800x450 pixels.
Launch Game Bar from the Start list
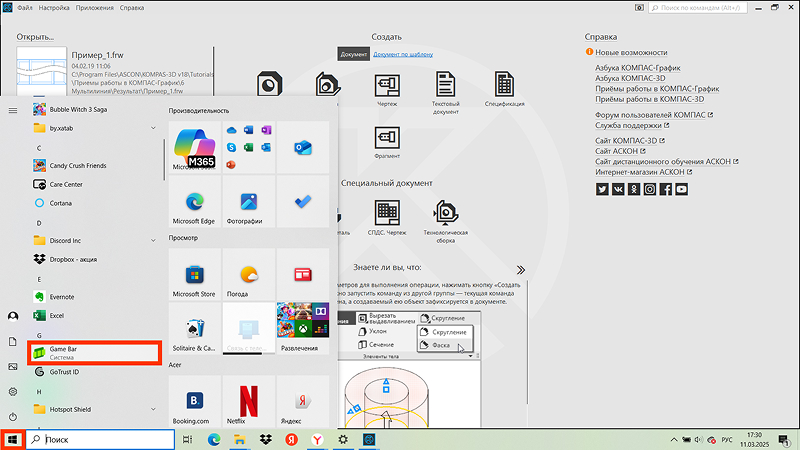click(95, 353)
